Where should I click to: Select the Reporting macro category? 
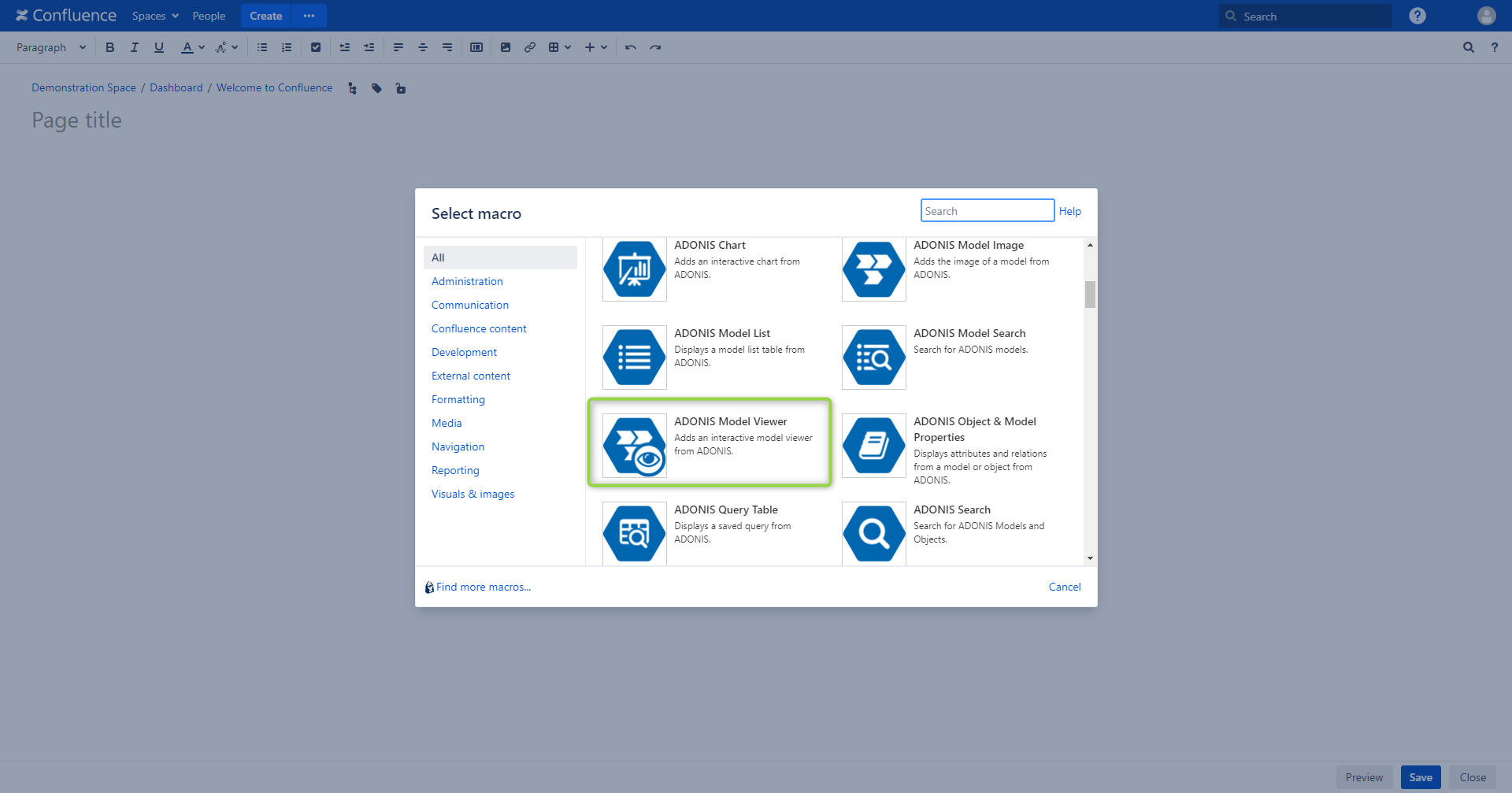click(455, 470)
